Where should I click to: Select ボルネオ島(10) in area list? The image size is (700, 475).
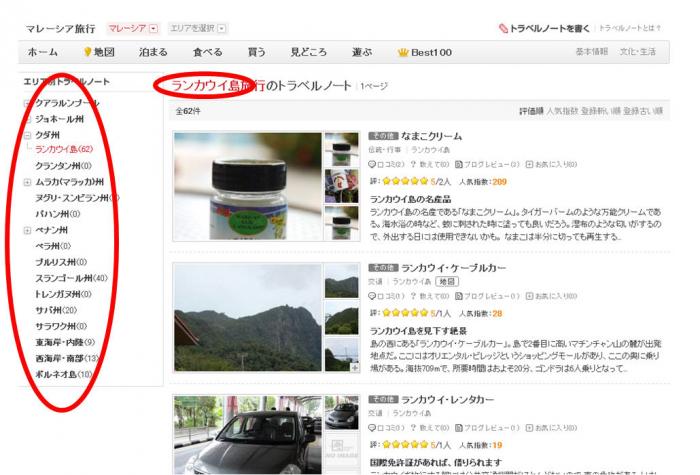[x=64, y=375]
